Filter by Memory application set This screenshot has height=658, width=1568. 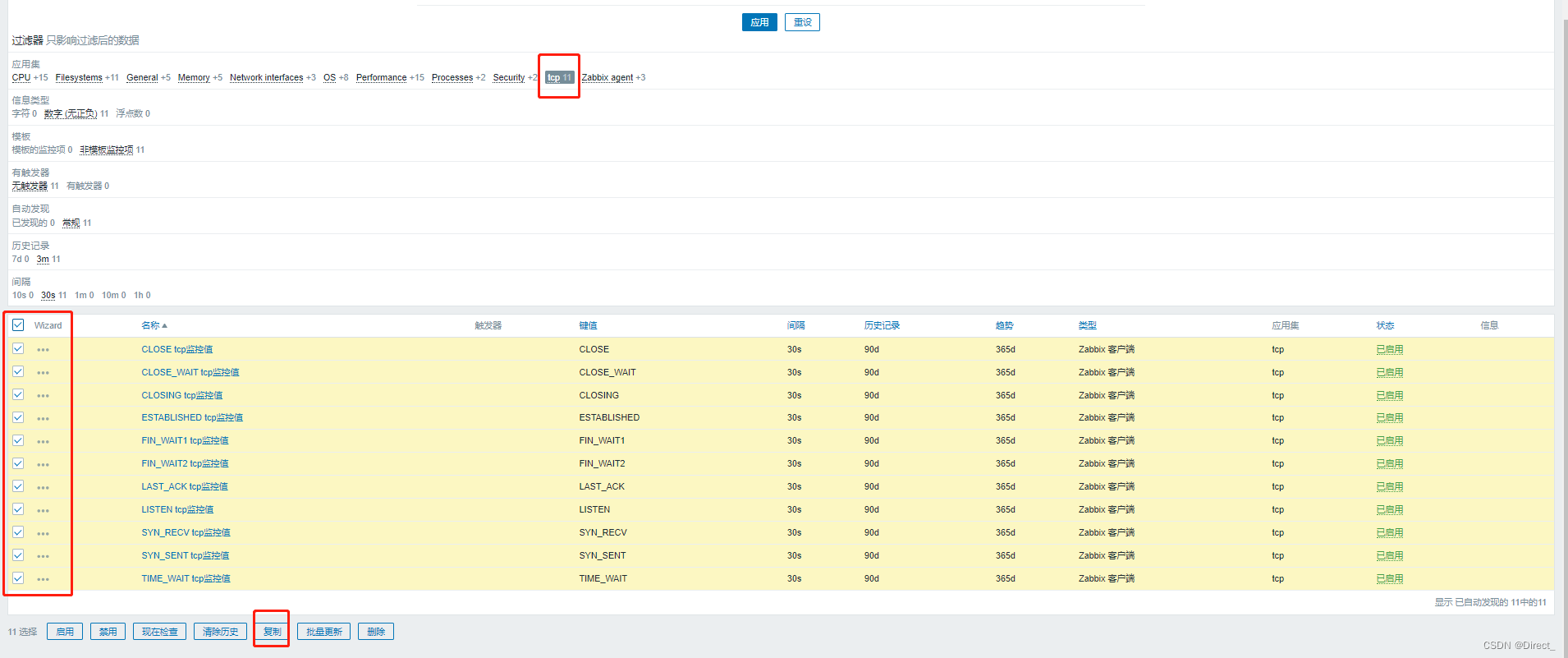pos(194,77)
